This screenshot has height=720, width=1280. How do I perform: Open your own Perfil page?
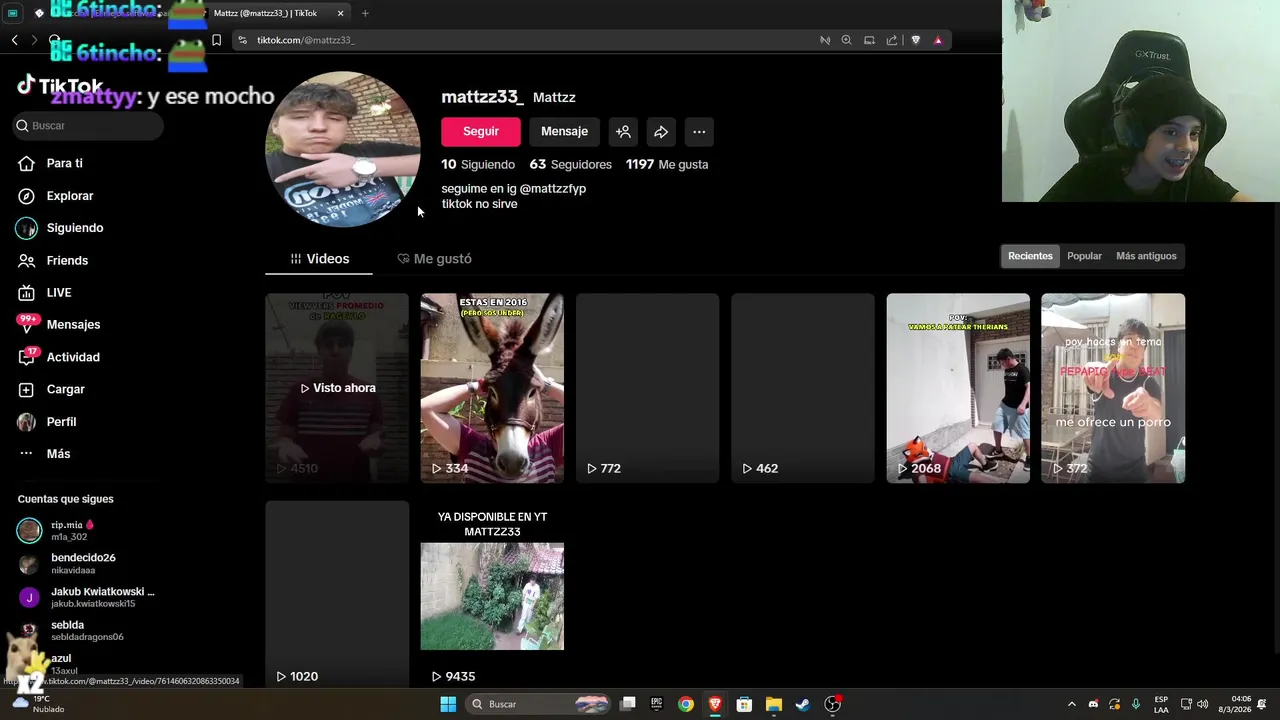[x=61, y=422]
